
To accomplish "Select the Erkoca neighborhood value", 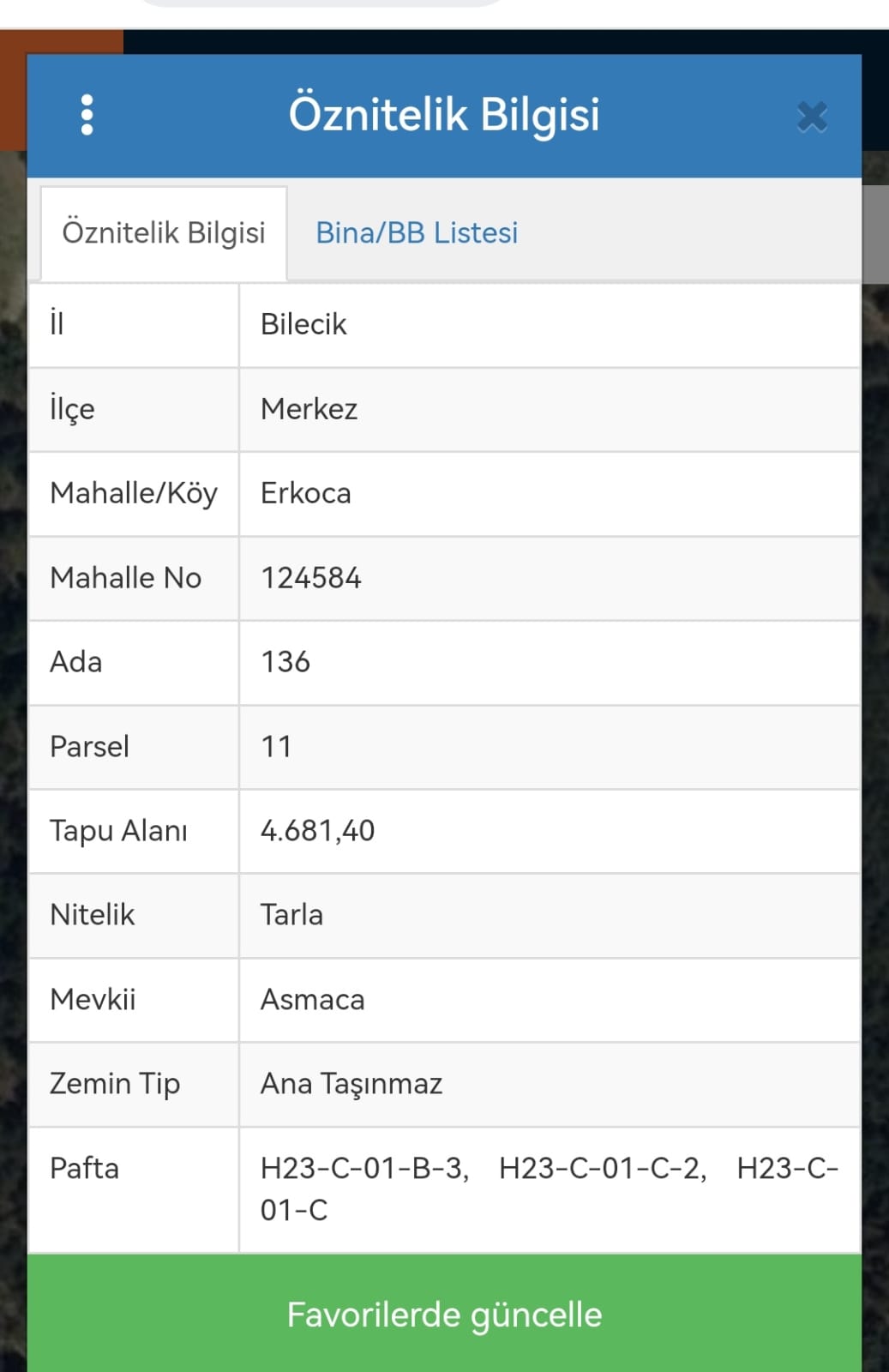I will 306,493.
